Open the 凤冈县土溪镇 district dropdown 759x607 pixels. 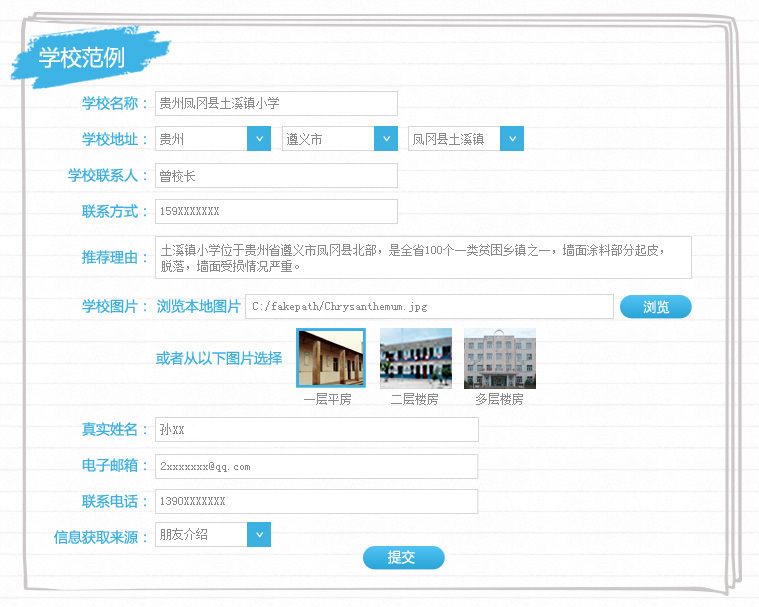pos(466,139)
